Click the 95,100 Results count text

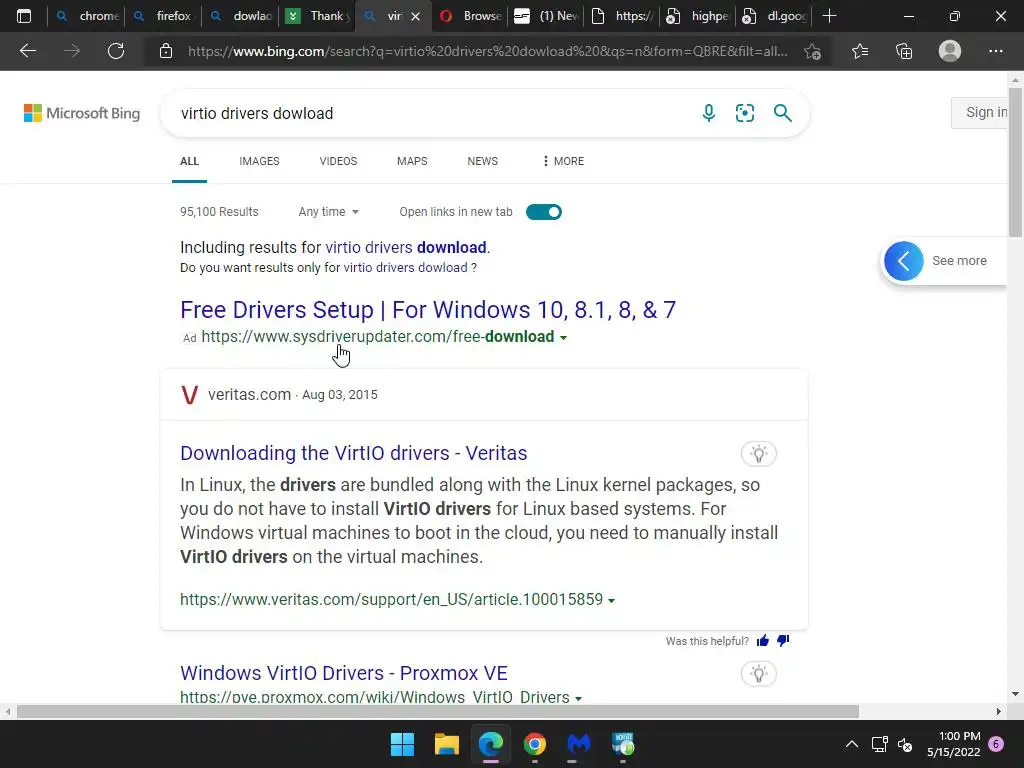tap(219, 212)
